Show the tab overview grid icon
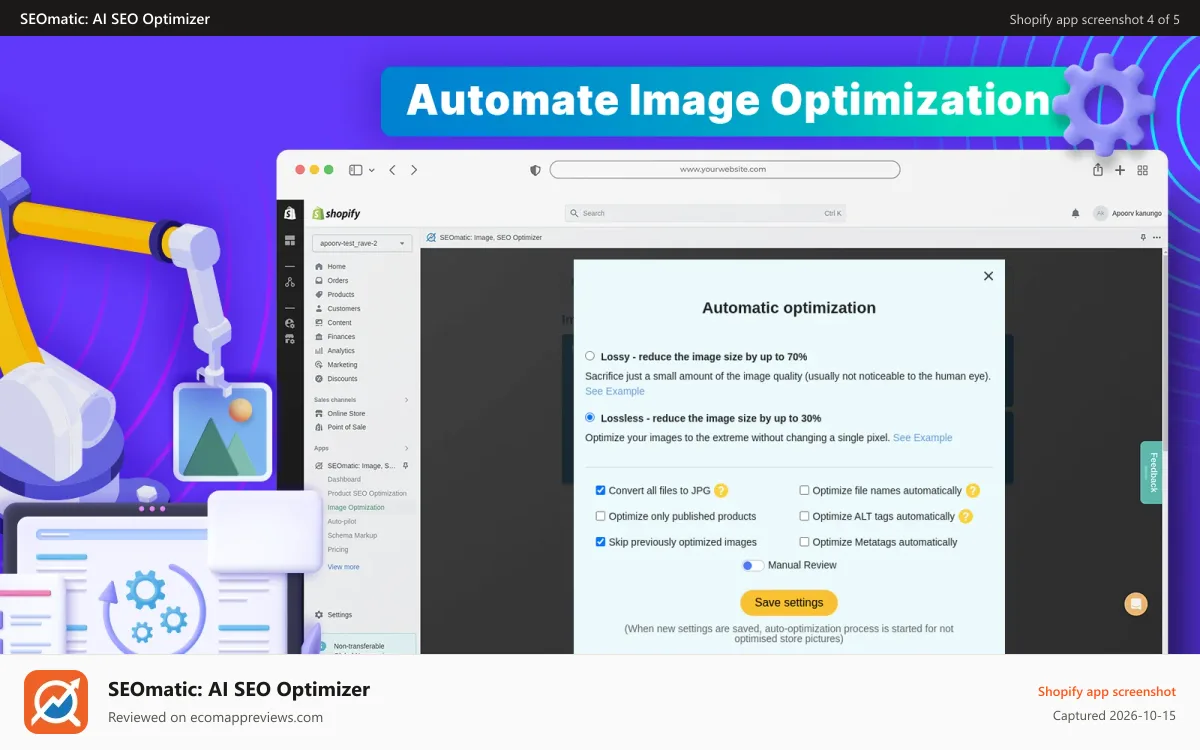This screenshot has width=1200, height=750. pyautogui.click(x=1143, y=170)
